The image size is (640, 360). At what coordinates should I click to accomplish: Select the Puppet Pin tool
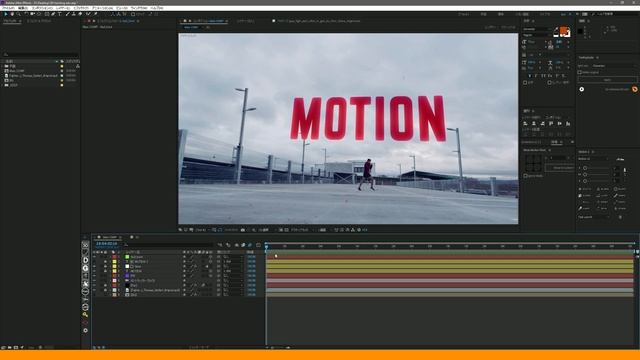click(x=95, y=14)
